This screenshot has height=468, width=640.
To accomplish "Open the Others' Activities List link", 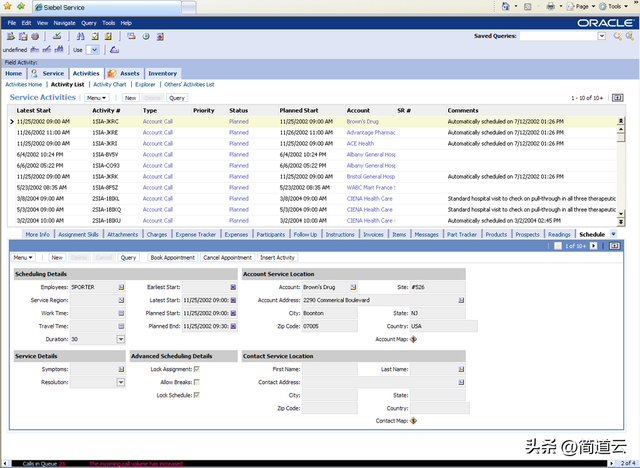I will click(189, 84).
